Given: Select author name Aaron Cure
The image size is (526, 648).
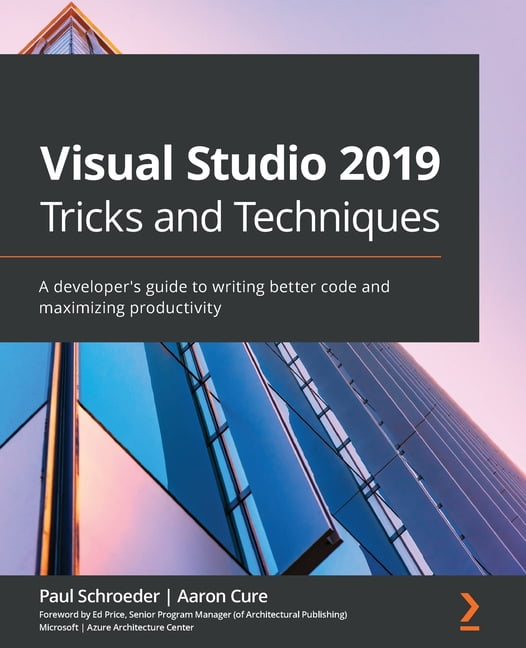Looking at the screenshot, I should [222, 596].
